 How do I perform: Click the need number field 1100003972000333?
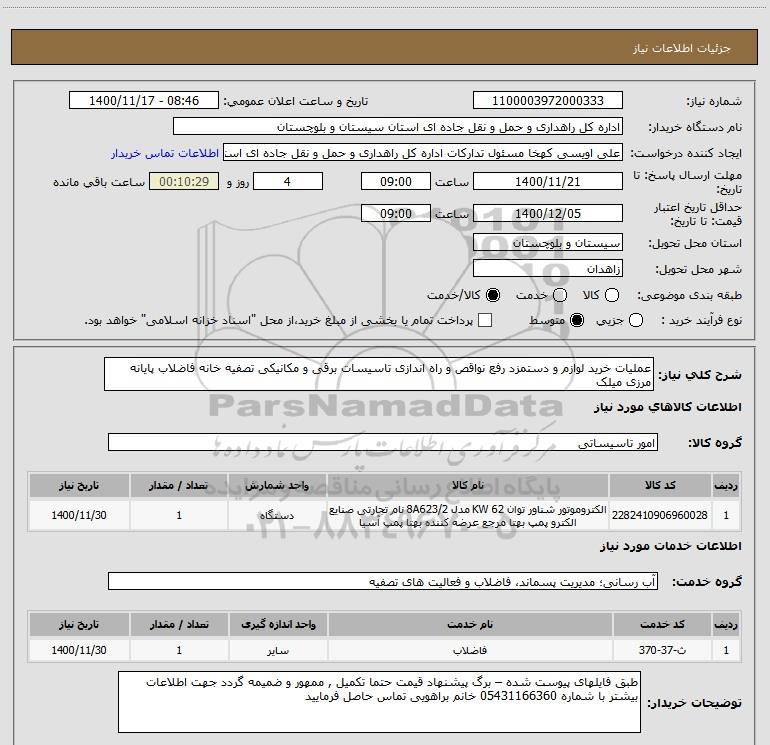point(548,101)
